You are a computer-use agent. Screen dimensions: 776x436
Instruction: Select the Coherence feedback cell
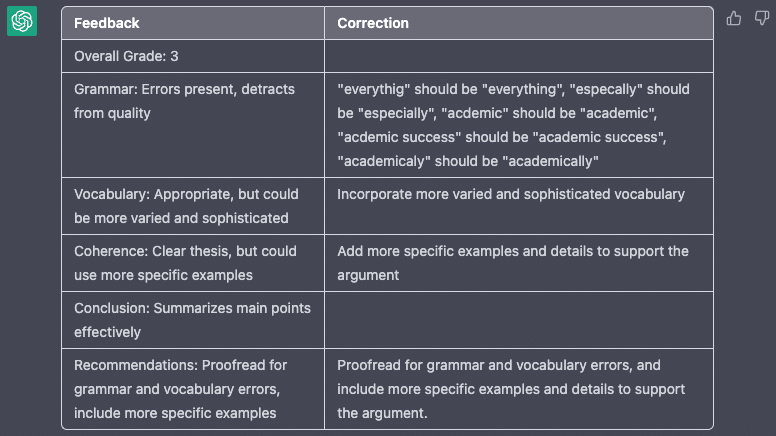(x=185, y=262)
